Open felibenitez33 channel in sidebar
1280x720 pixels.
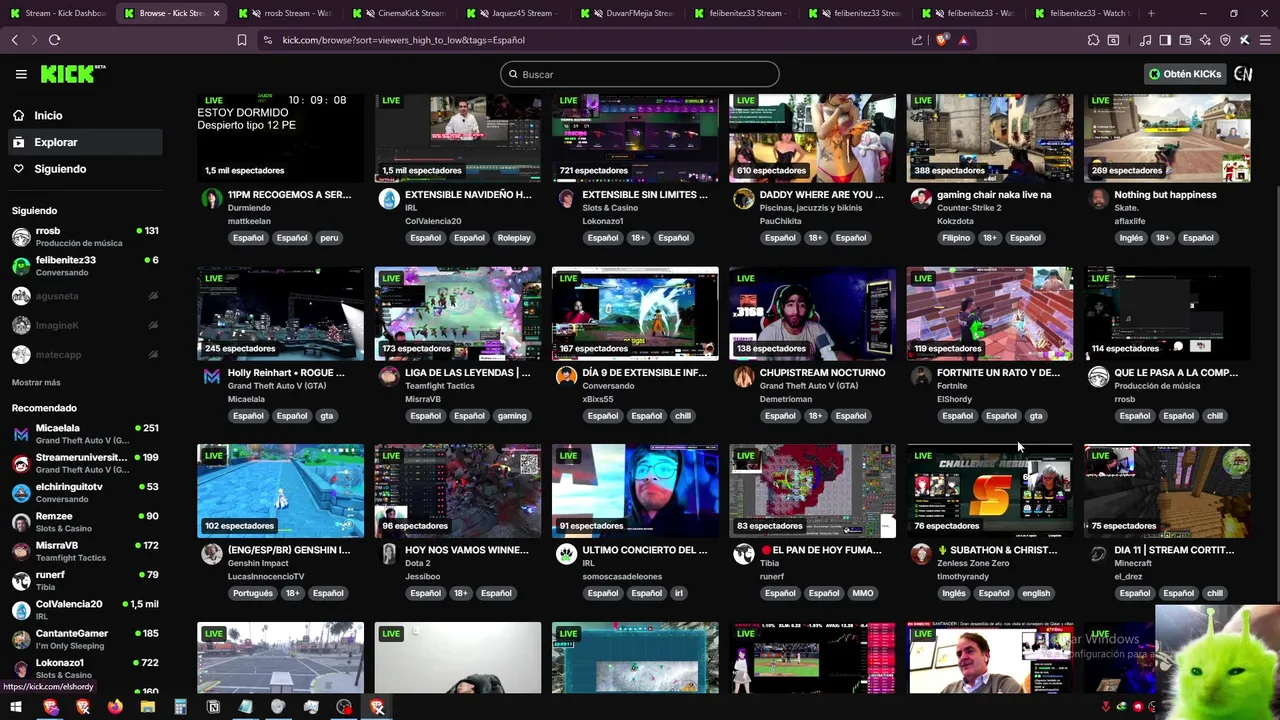click(x=85, y=266)
